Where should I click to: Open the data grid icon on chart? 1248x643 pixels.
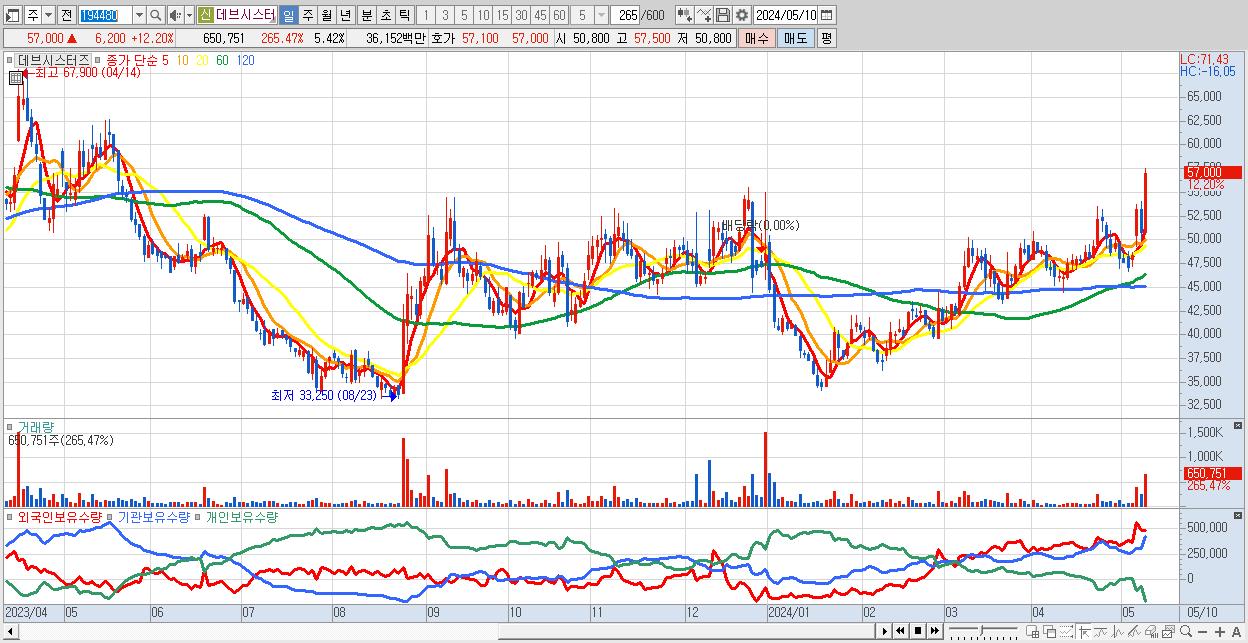[15, 78]
